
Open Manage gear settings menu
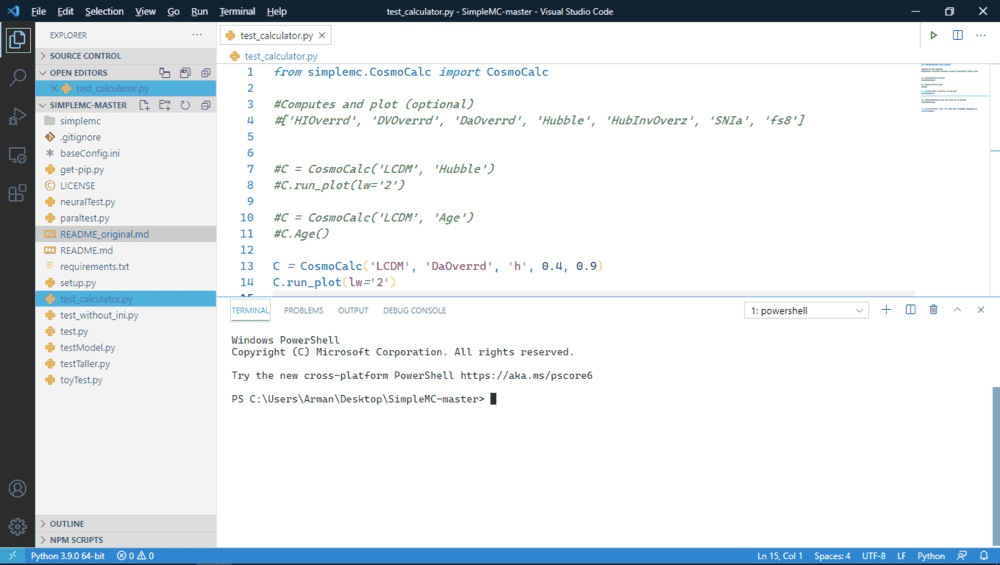(17, 526)
